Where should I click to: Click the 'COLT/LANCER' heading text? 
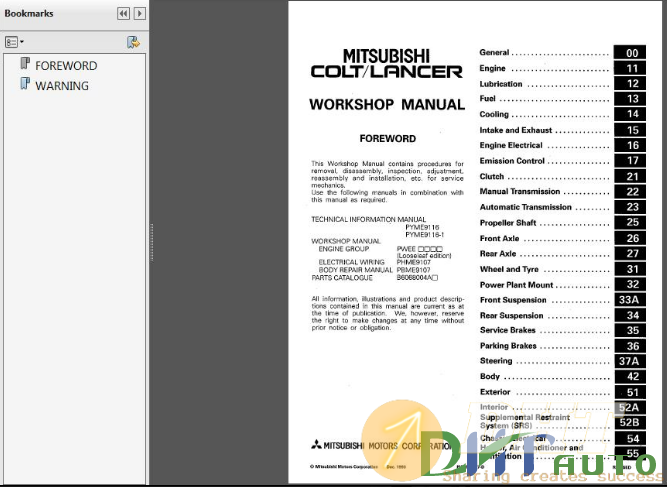point(386,71)
